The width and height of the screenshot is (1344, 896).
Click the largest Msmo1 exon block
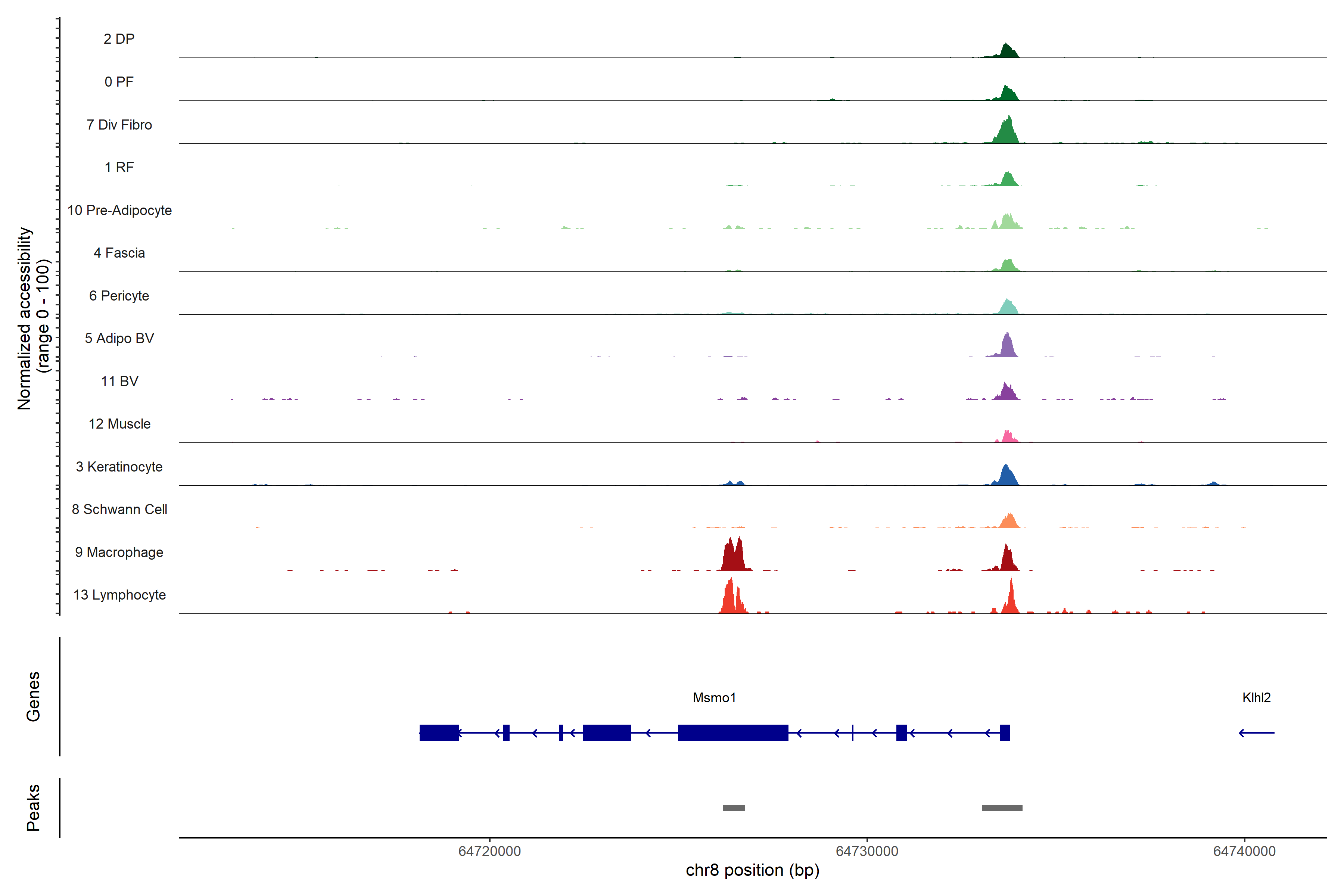coord(732,732)
